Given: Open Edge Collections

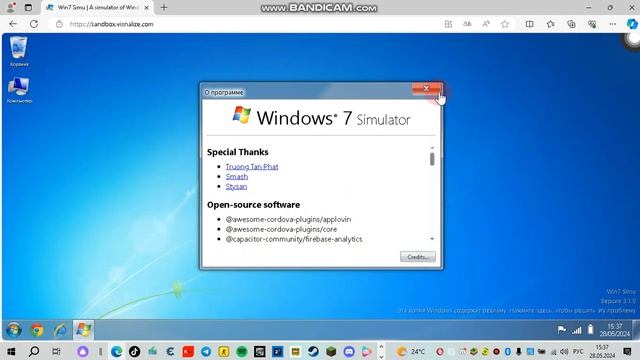Looking at the screenshot, I should pyautogui.click(x=571, y=24).
